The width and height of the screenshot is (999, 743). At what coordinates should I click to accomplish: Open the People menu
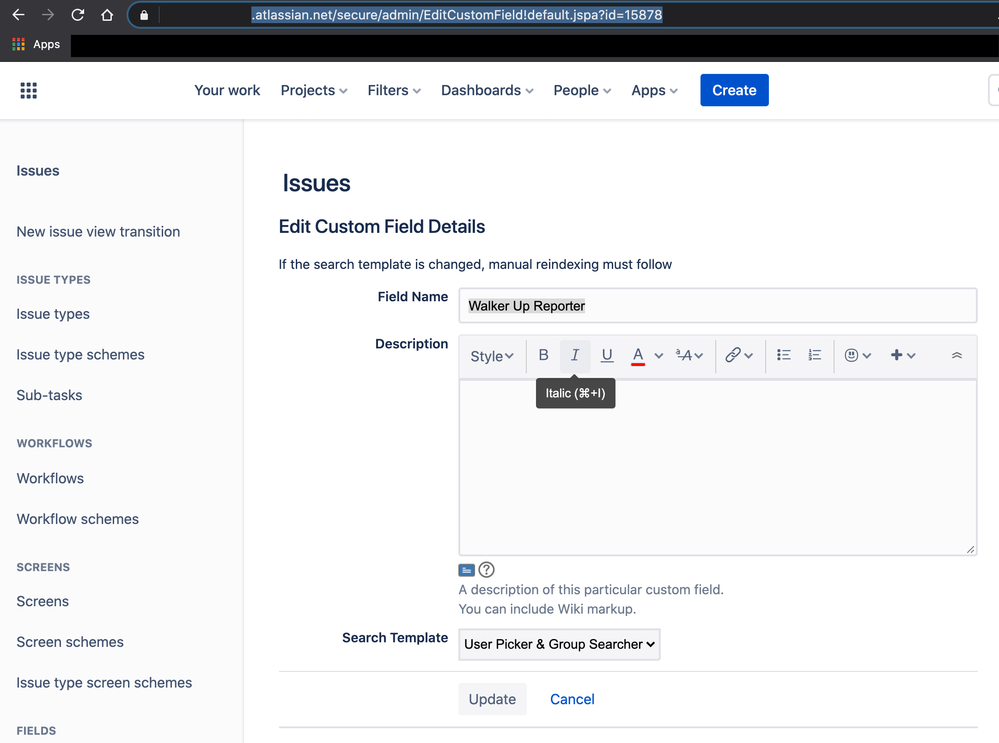coord(582,90)
